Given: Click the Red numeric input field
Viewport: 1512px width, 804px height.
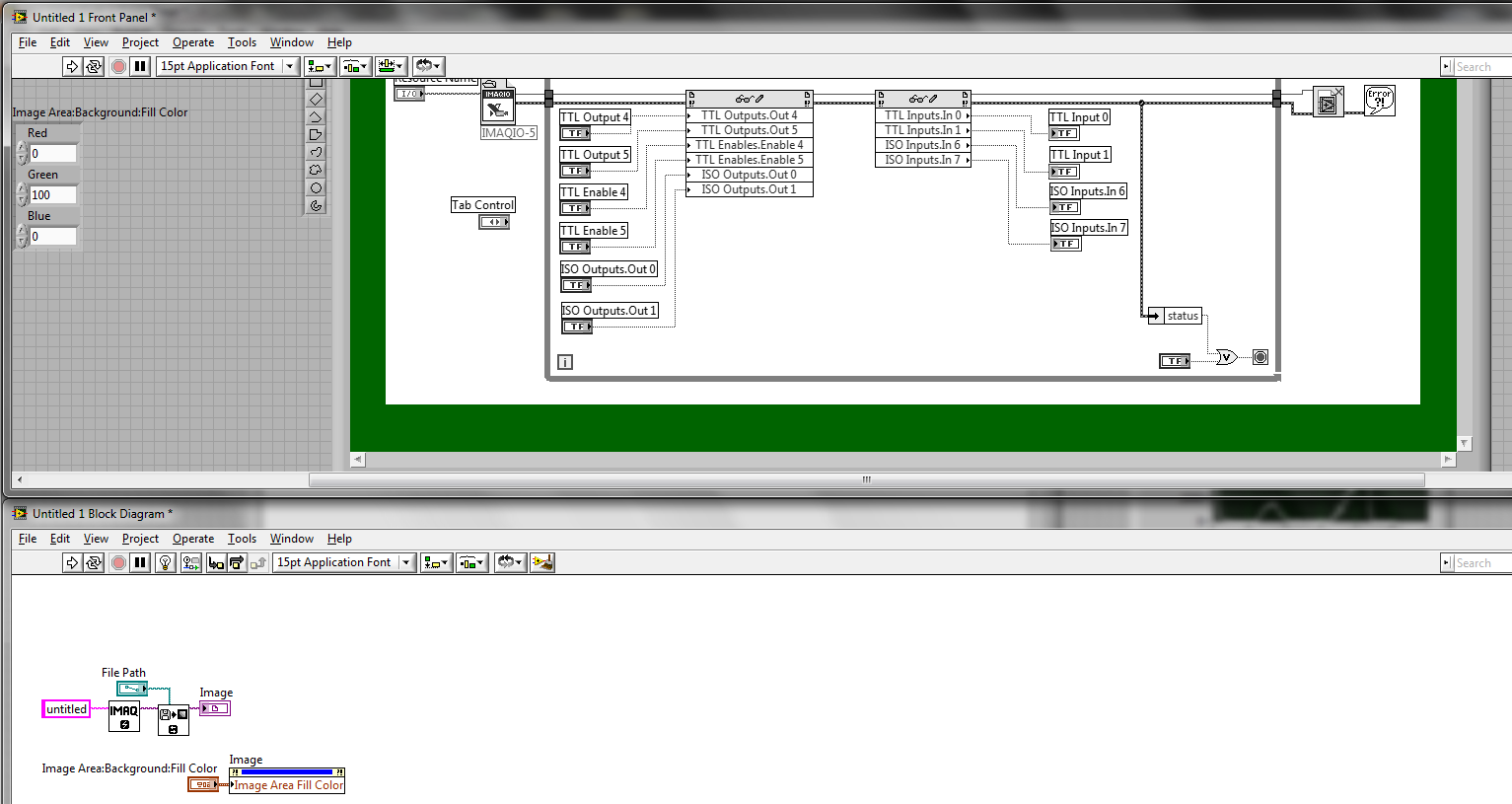Looking at the screenshot, I should 52,153.
